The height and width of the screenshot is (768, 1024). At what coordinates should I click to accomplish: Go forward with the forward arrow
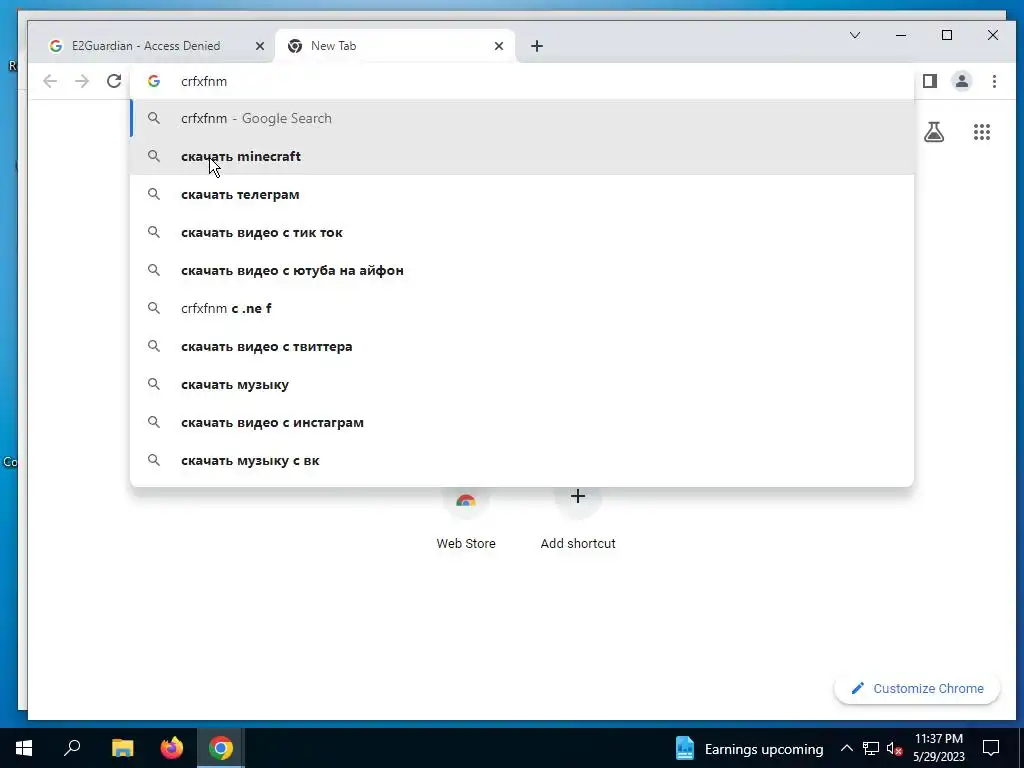click(x=82, y=81)
